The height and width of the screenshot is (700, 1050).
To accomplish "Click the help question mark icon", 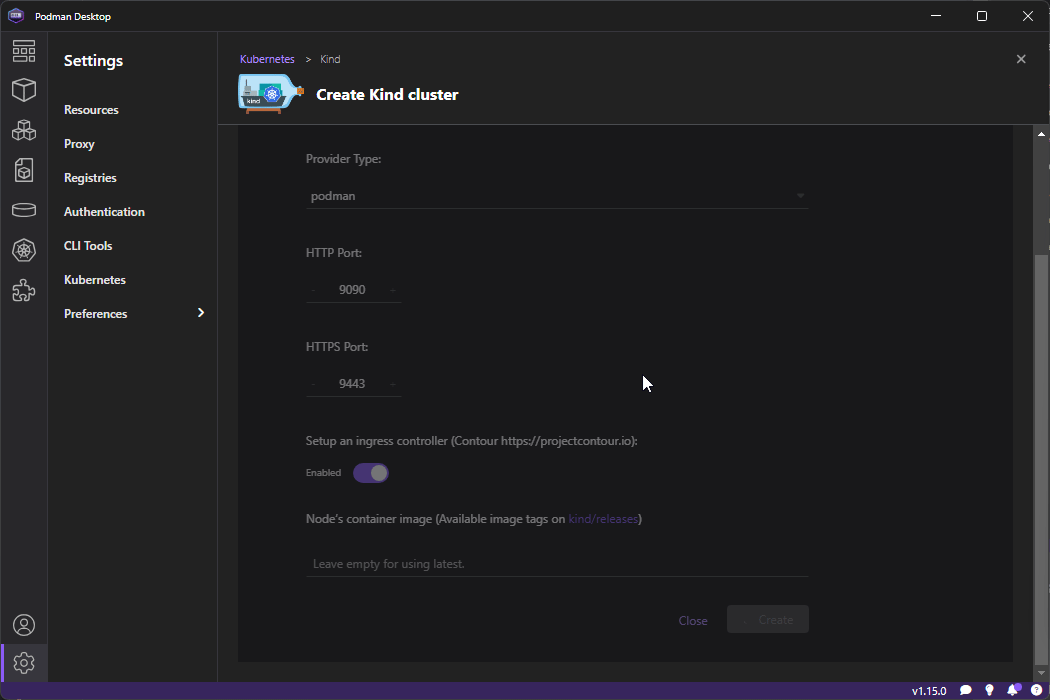I will [1037, 690].
